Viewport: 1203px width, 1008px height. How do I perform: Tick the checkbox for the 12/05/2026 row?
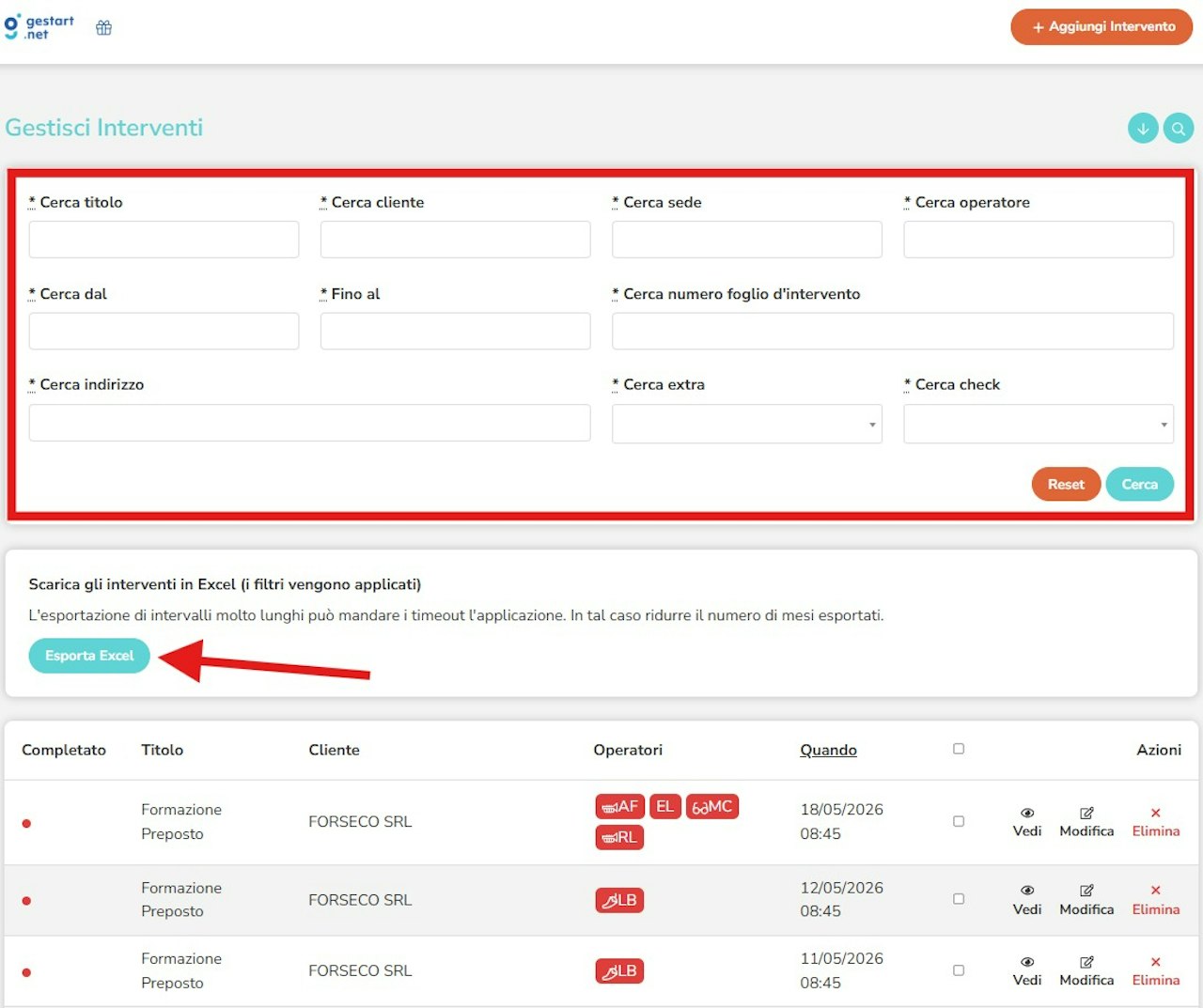tap(959, 899)
